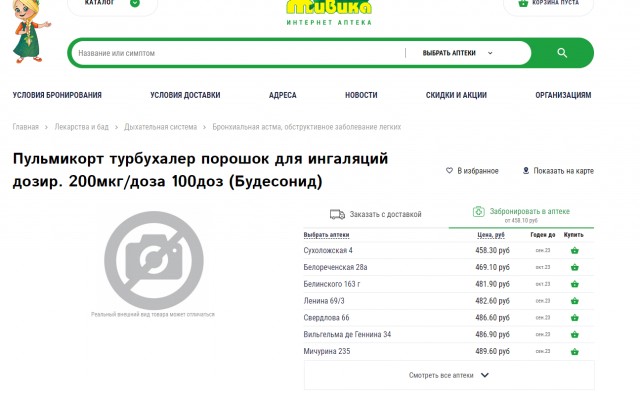
Task: Select pharmacy Белореченская 28а
Action: pos(335,267)
